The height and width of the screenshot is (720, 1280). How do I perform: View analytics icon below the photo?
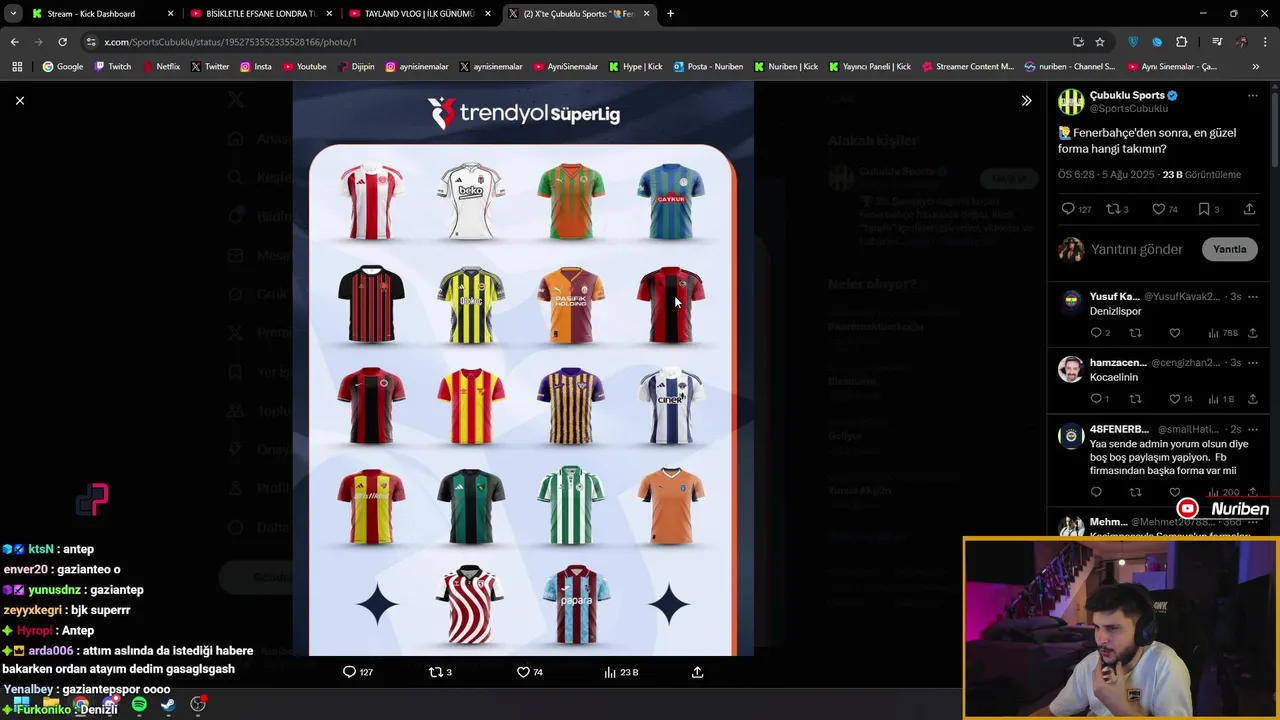click(610, 672)
